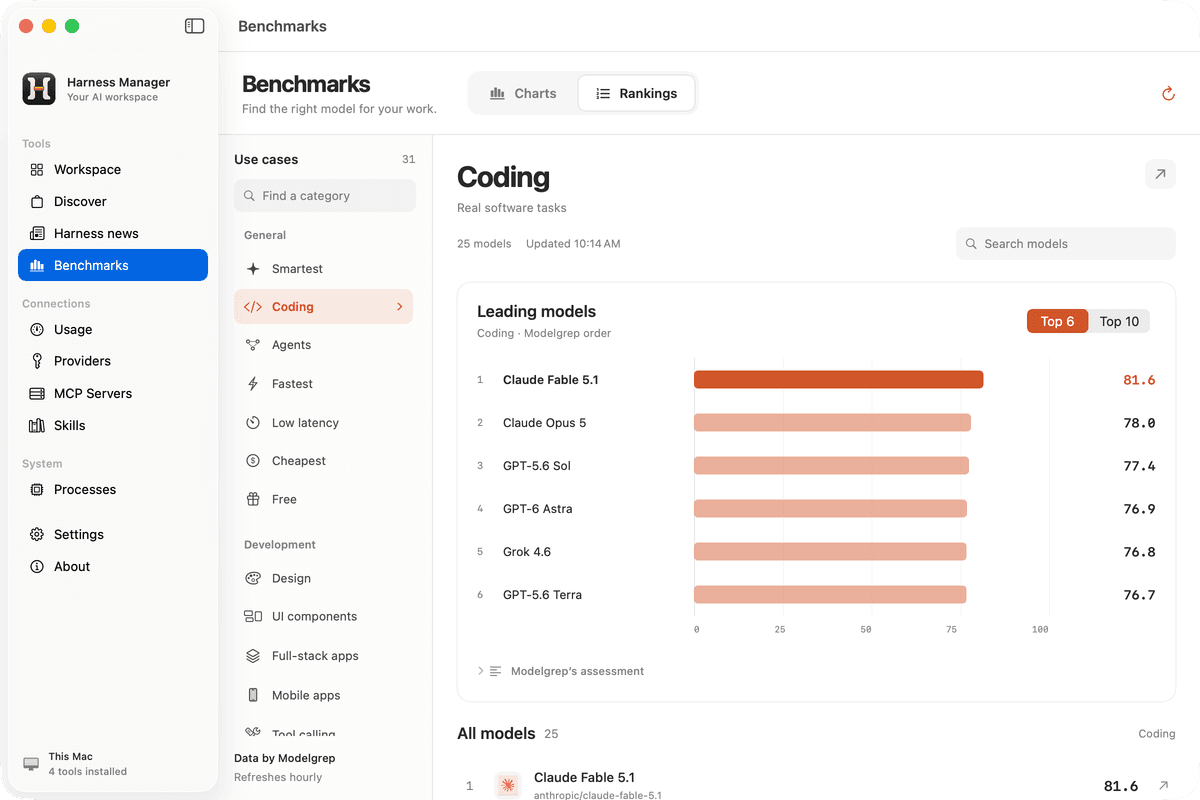1200x800 pixels.
Task: Click the Leading models heading
Action: point(536,311)
